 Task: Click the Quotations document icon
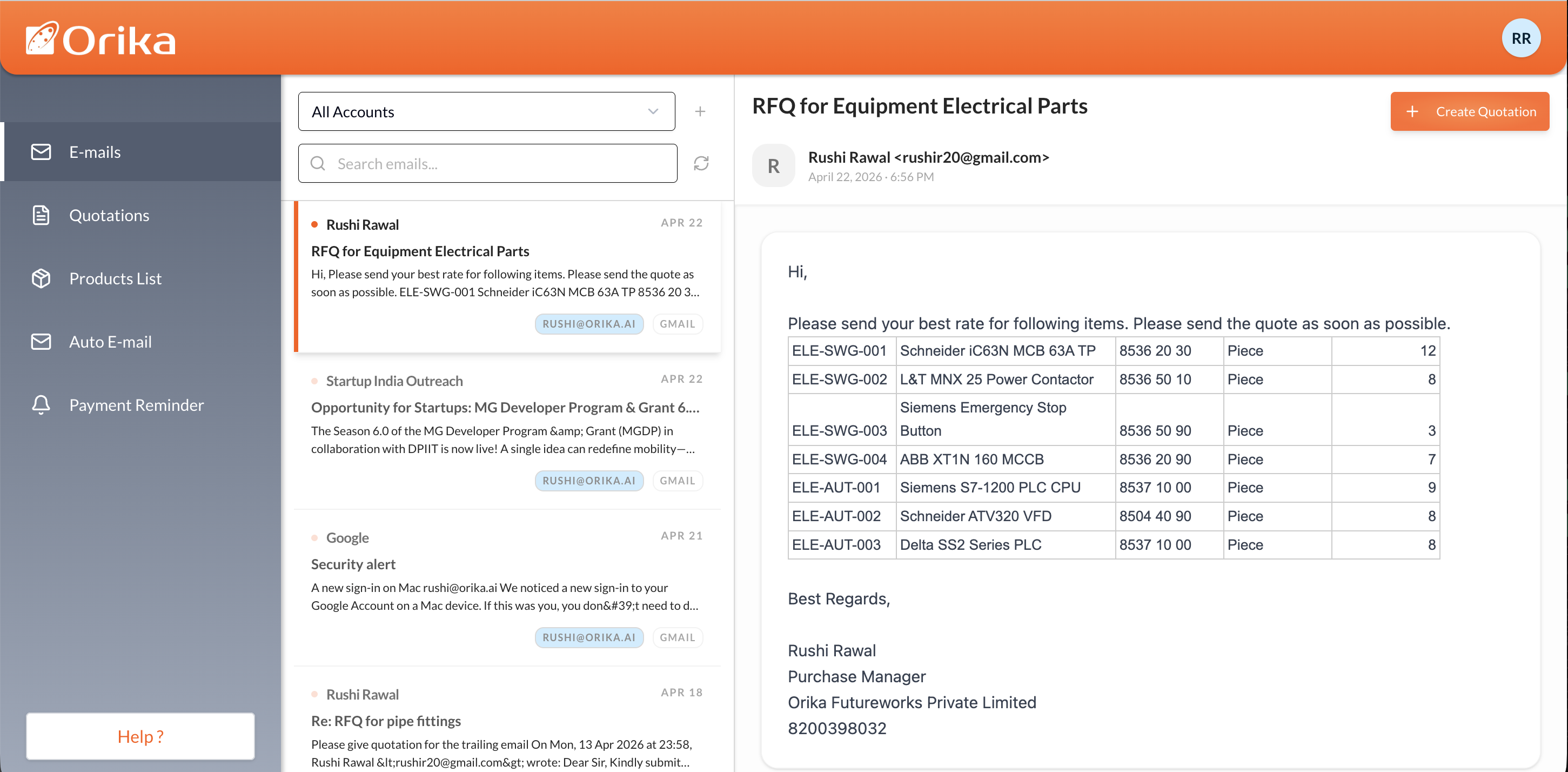pos(41,215)
